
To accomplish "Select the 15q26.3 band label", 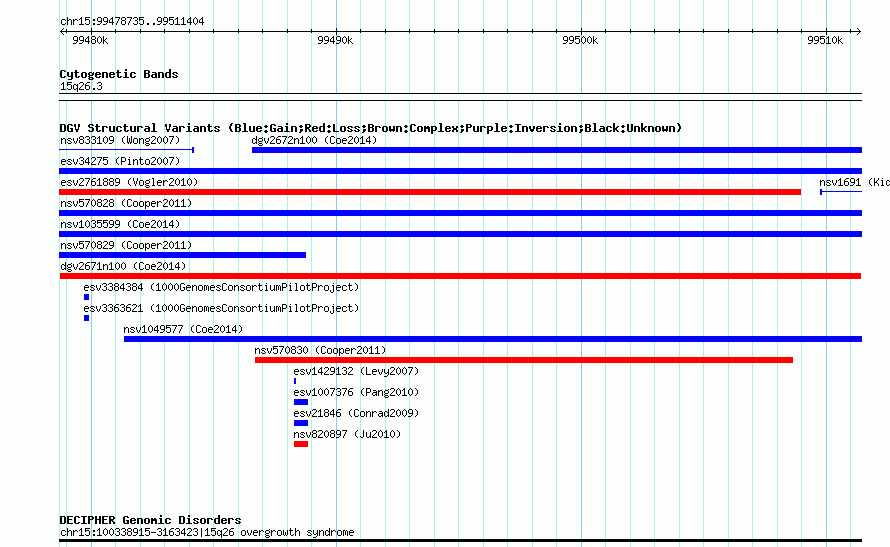I will (x=81, y=86).
